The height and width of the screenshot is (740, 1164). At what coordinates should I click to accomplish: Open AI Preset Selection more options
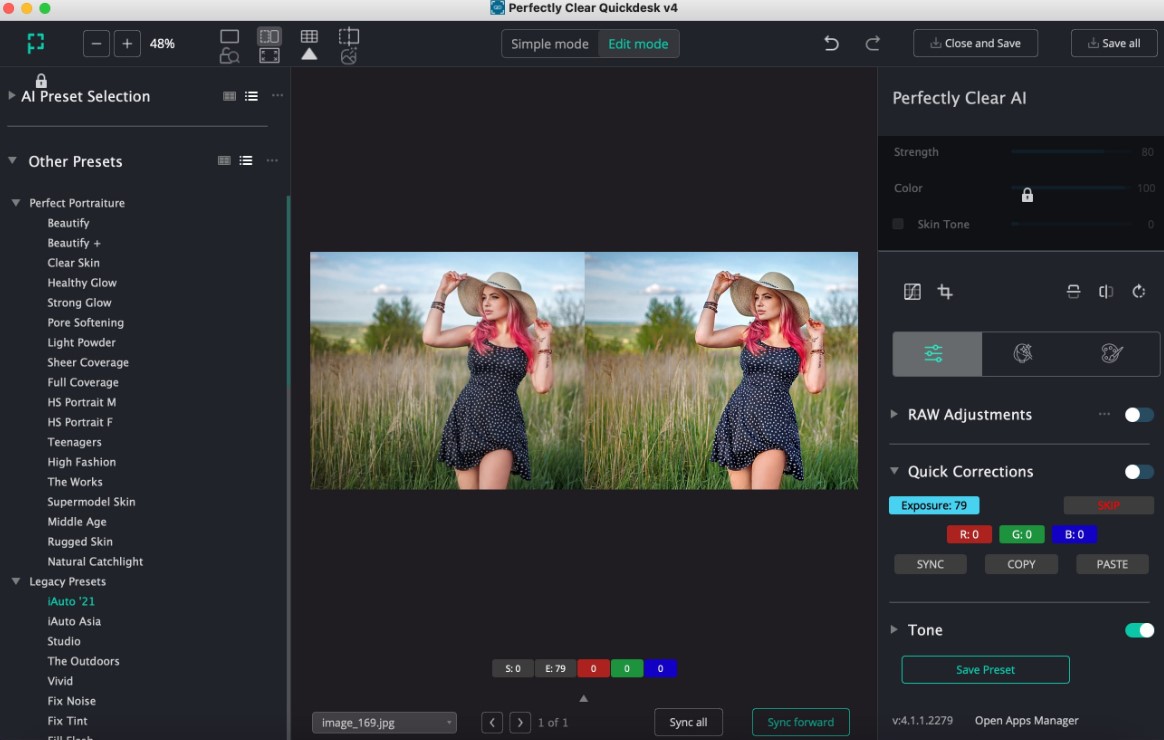278,96
